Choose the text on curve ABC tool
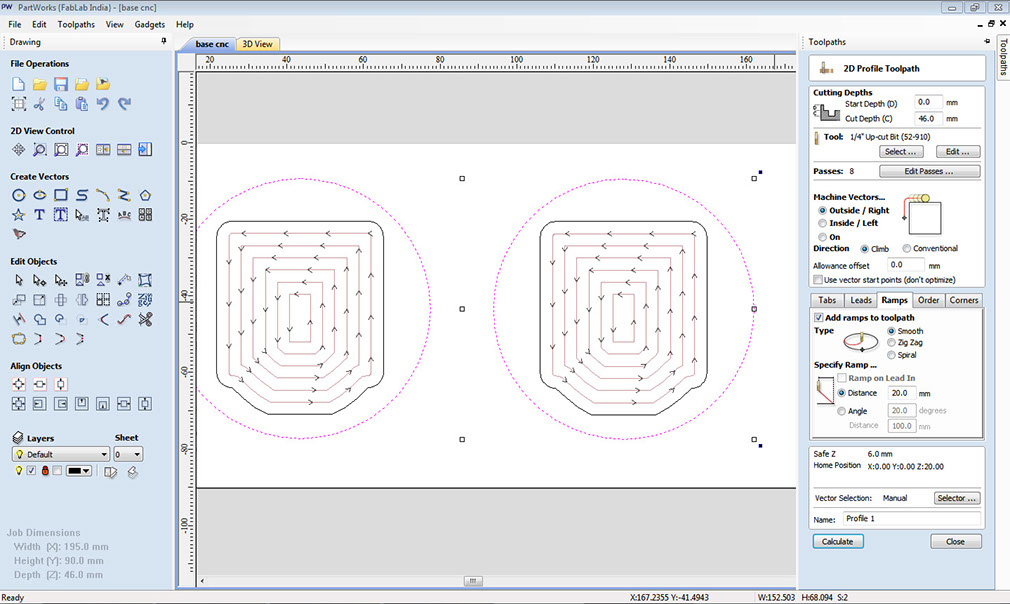The image size is (1010, 604). (x=124, y=215)
